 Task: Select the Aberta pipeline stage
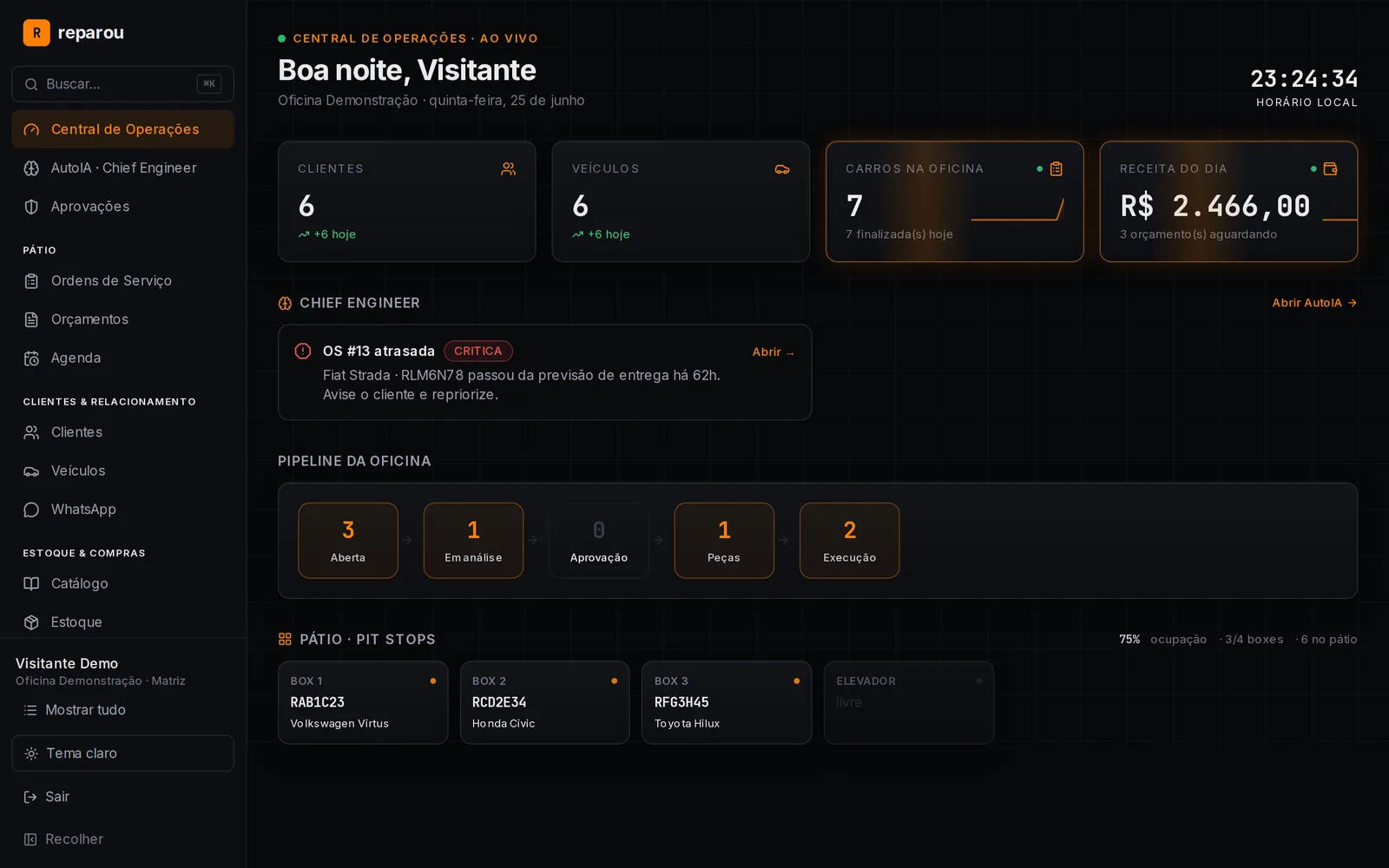pyautogui.click(x=348, y=541)
